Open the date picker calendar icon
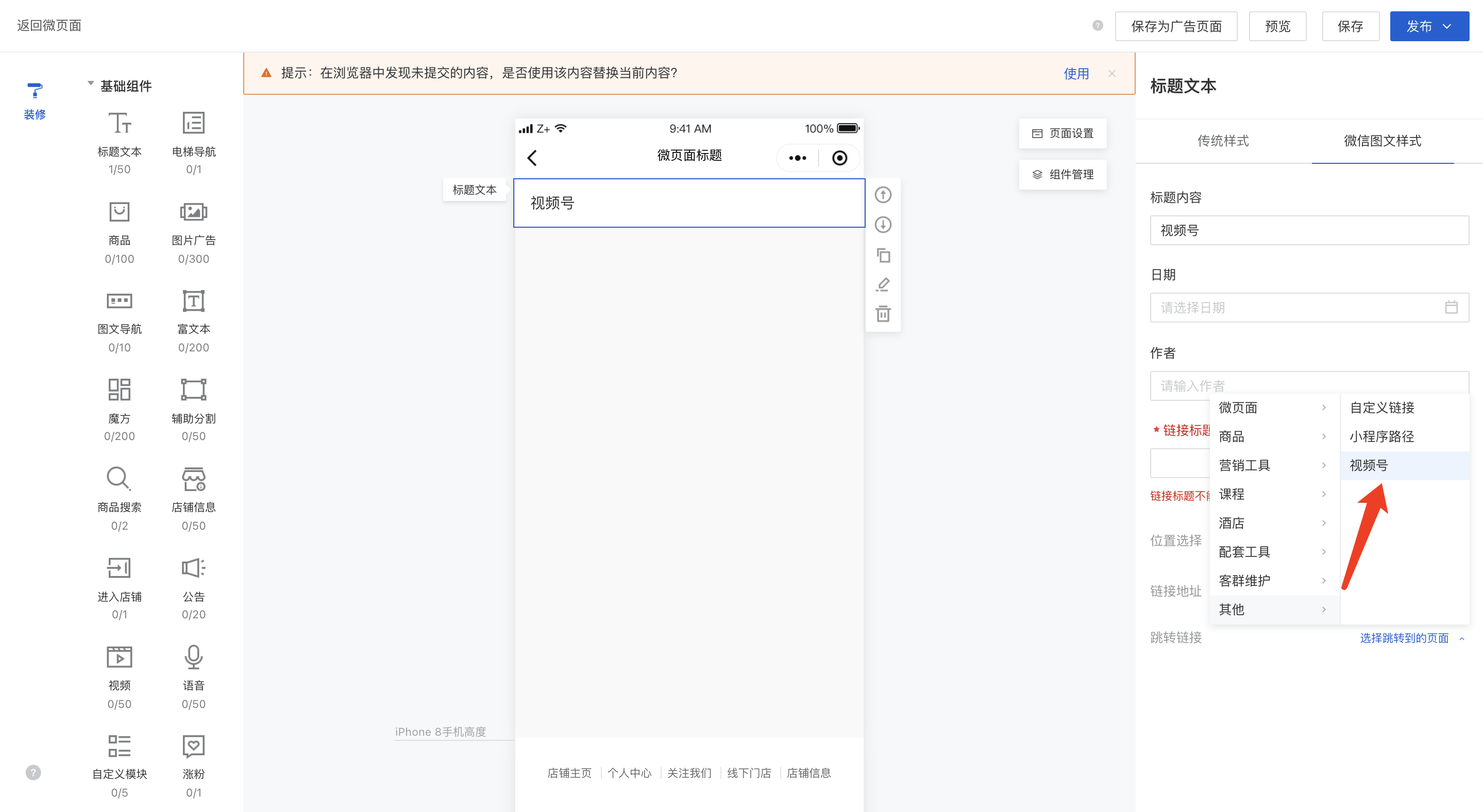The image size is (1483, 812). point(1451,307)
